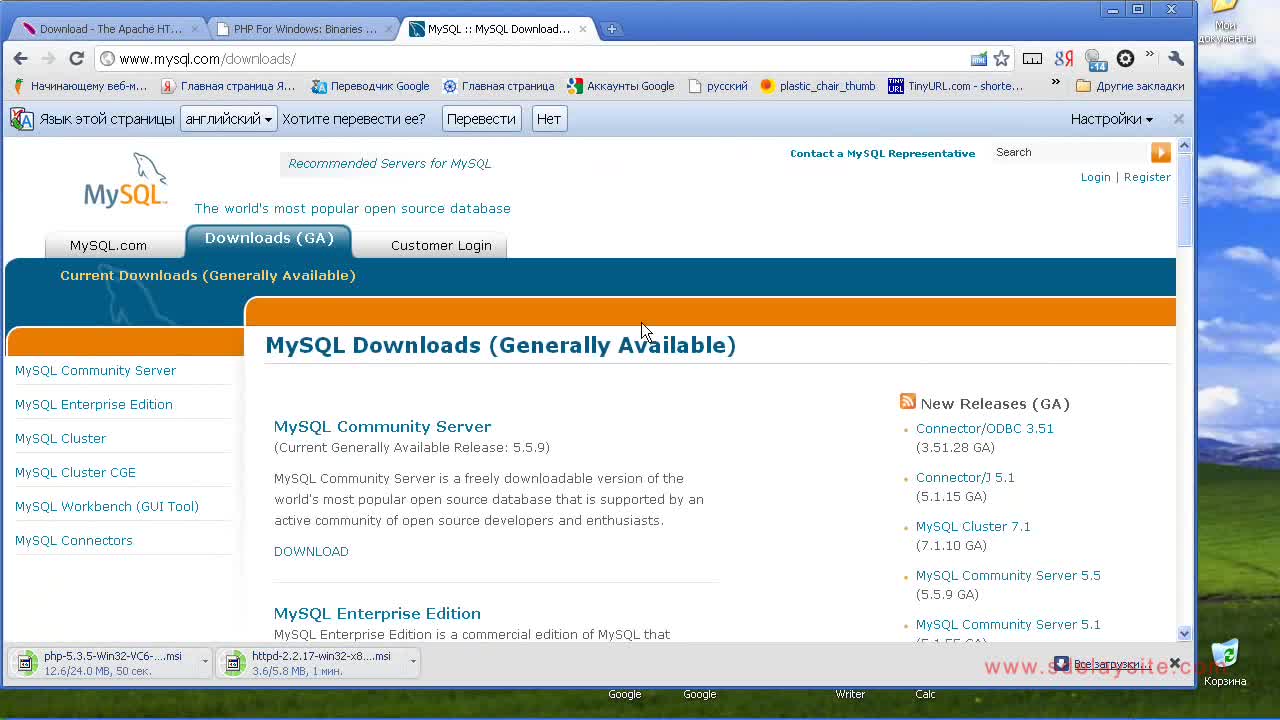
Task: Click the 'Register' link
Action: [x=1147, y=177]
